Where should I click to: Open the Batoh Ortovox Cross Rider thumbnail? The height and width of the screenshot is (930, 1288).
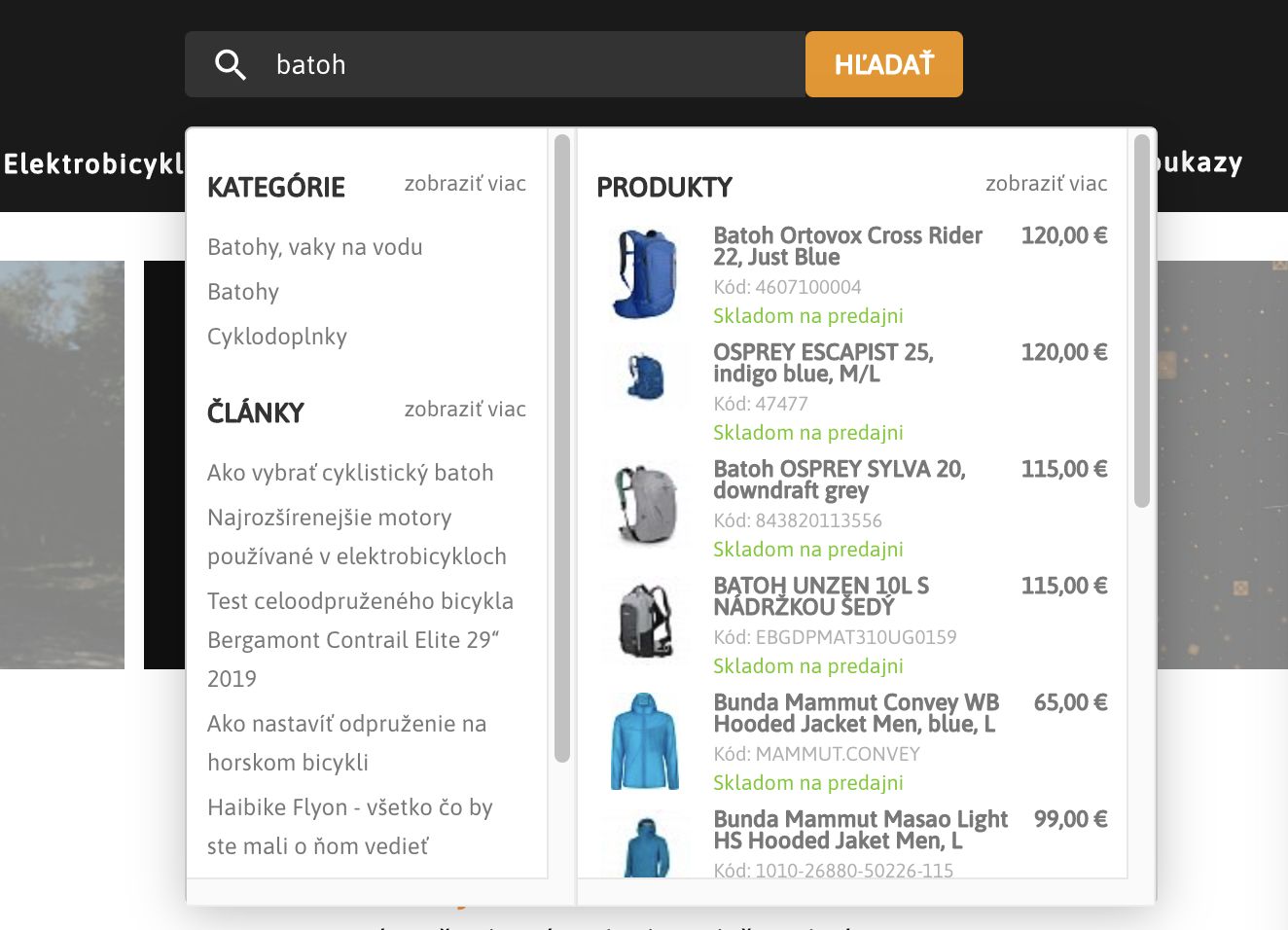(644, 274)
